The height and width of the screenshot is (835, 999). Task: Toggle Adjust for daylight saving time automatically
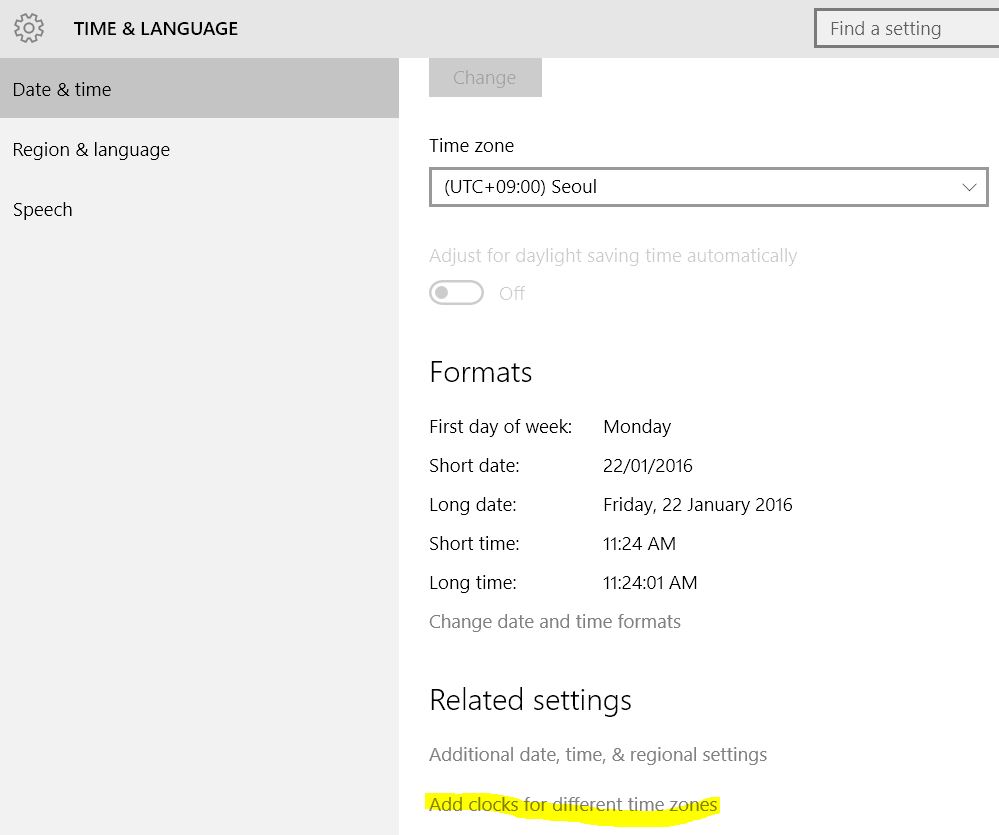pos(456,292)
